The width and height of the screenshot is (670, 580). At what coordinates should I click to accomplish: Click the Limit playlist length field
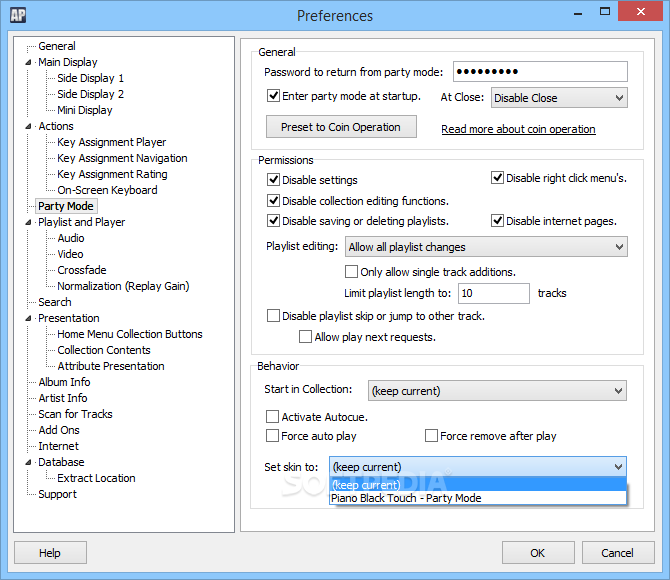[x=494, y=293]
